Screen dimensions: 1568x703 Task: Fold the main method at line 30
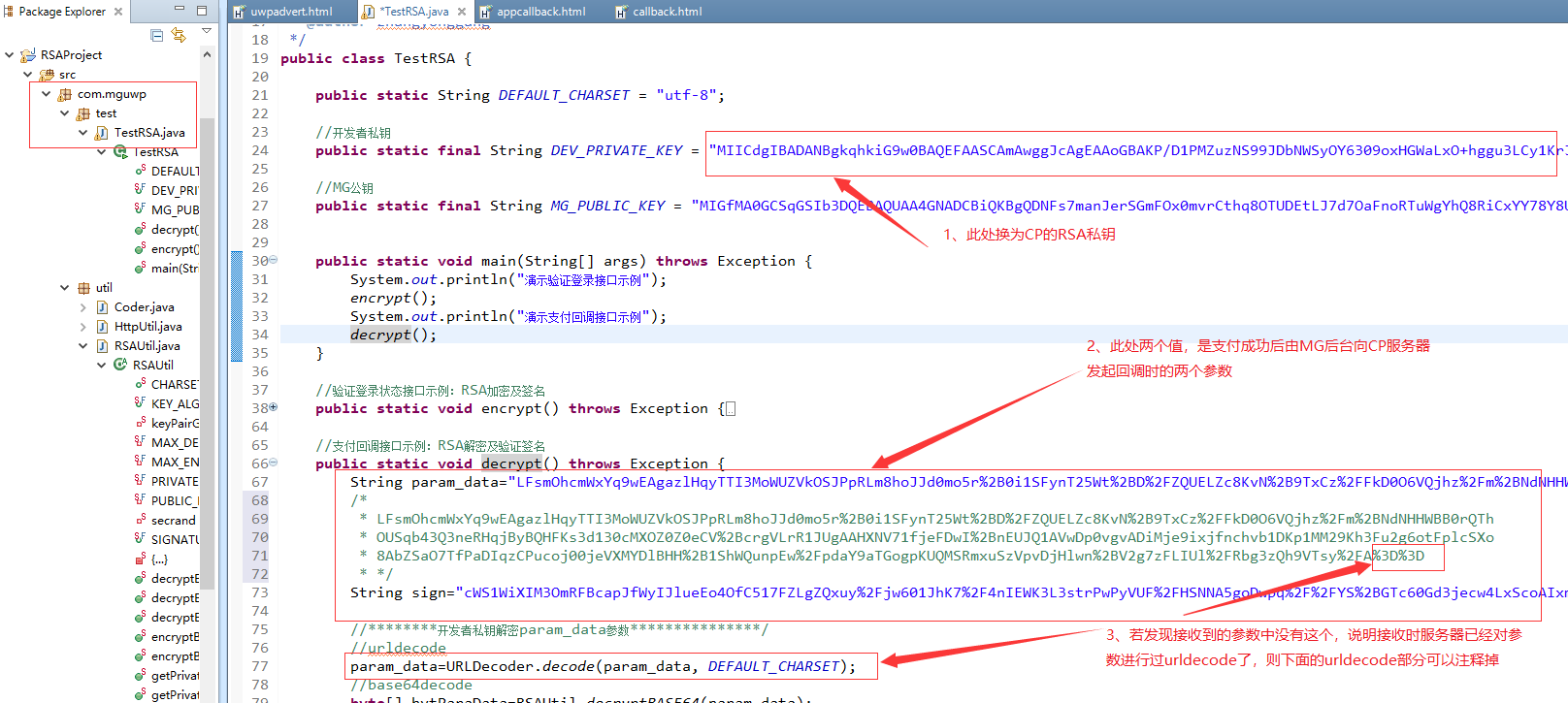pos(274,260)
